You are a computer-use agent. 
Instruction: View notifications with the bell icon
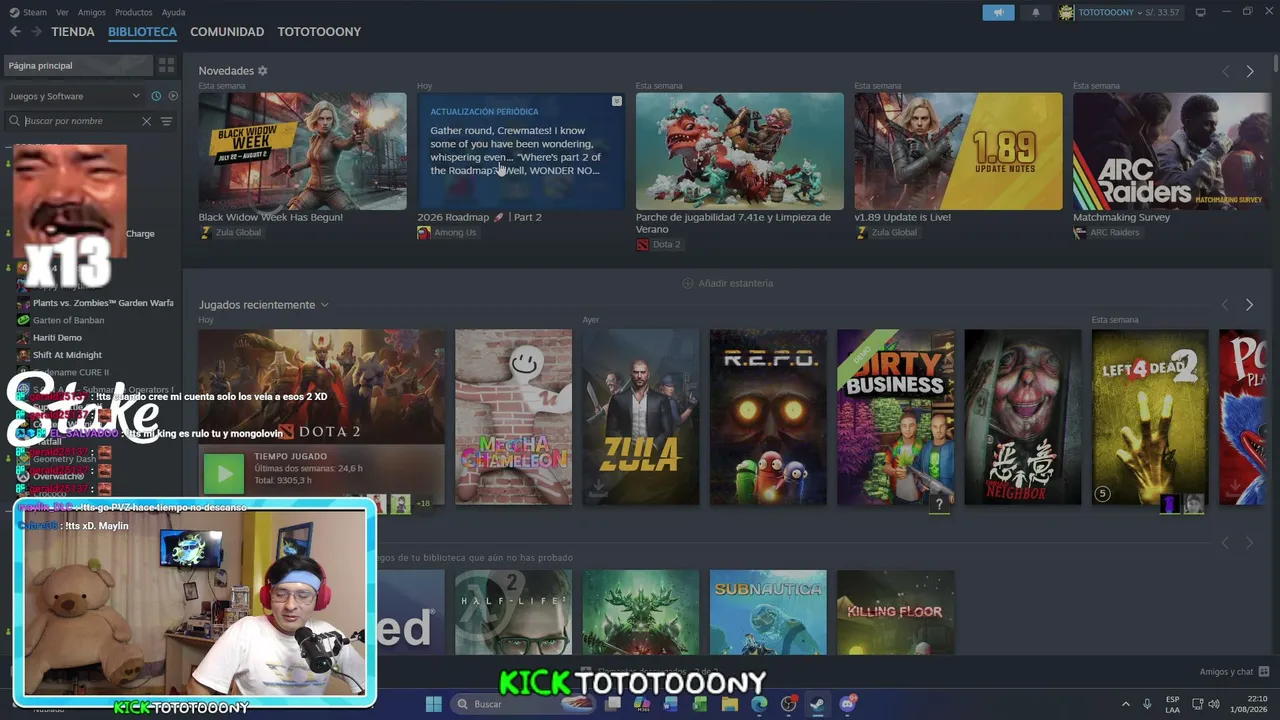[1035, 12]
